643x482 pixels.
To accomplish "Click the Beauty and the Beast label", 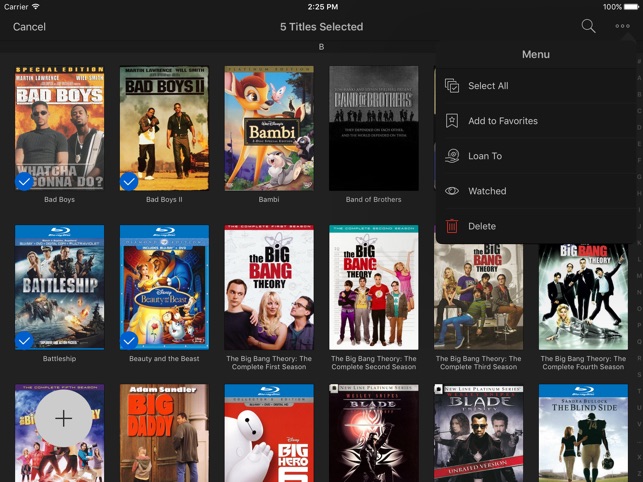I will pos(164,359).
